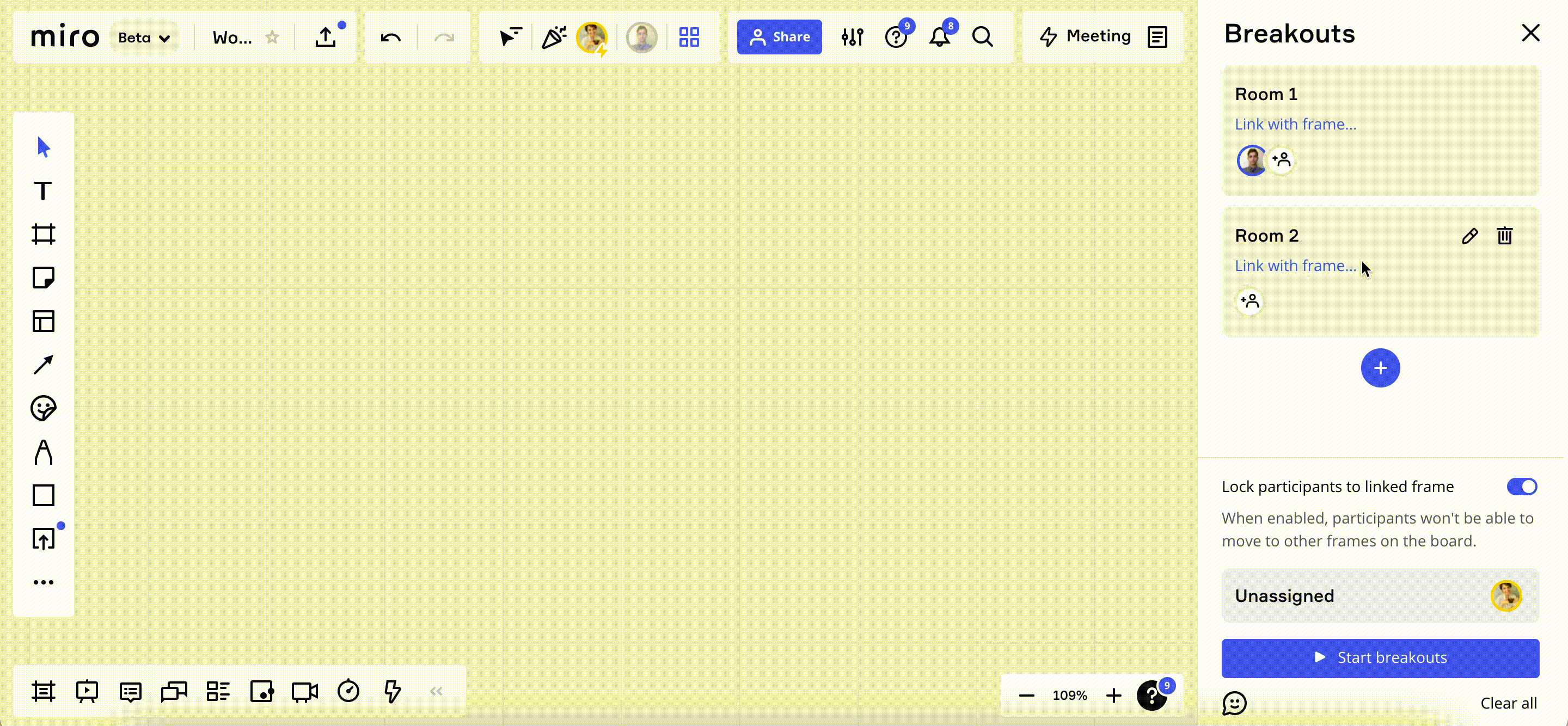Select the Pen drawing tool
1568x726 pixels.
coord(43,452)
